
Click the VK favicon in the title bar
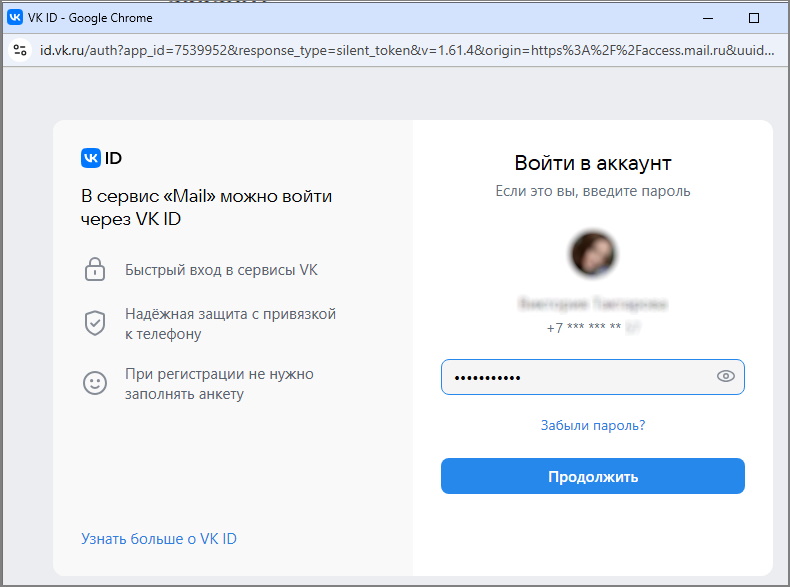click(15, 18)
